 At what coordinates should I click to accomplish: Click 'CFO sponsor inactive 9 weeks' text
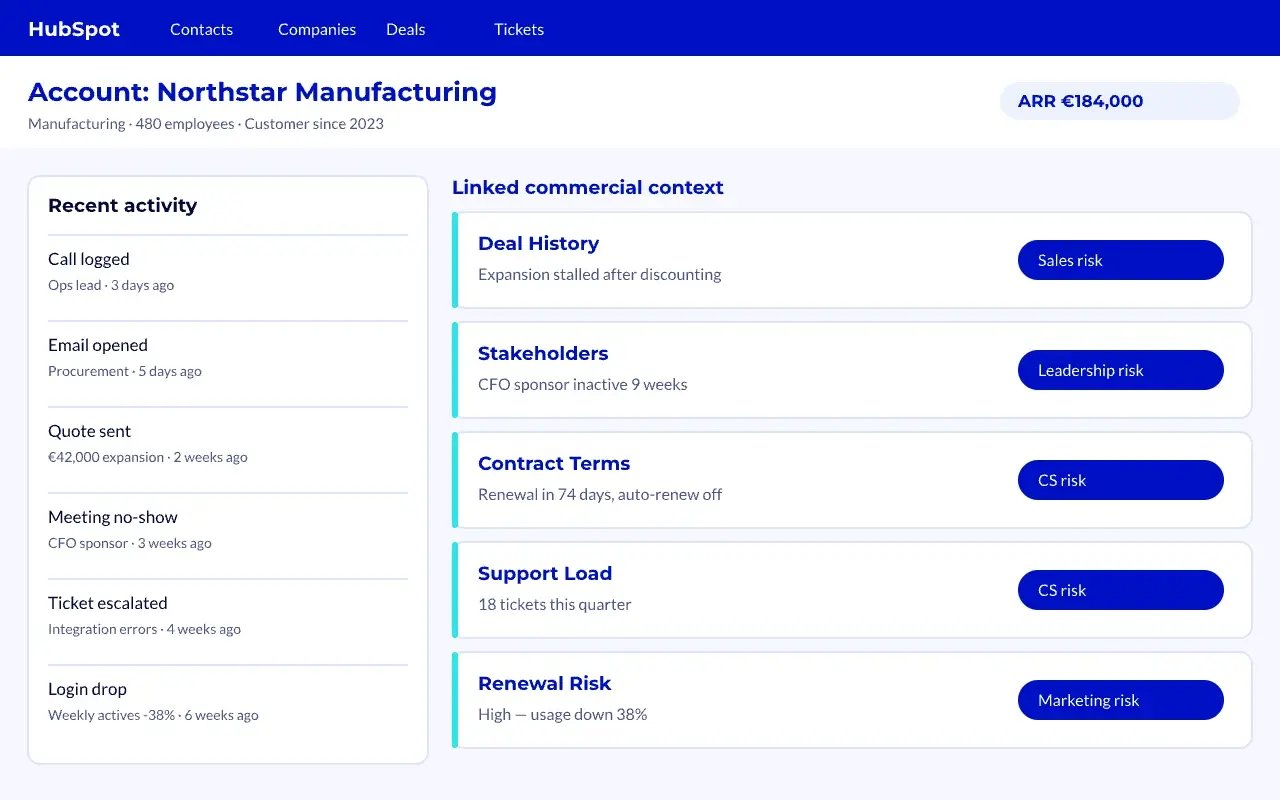pyautogui.click(x=582, y=384)
